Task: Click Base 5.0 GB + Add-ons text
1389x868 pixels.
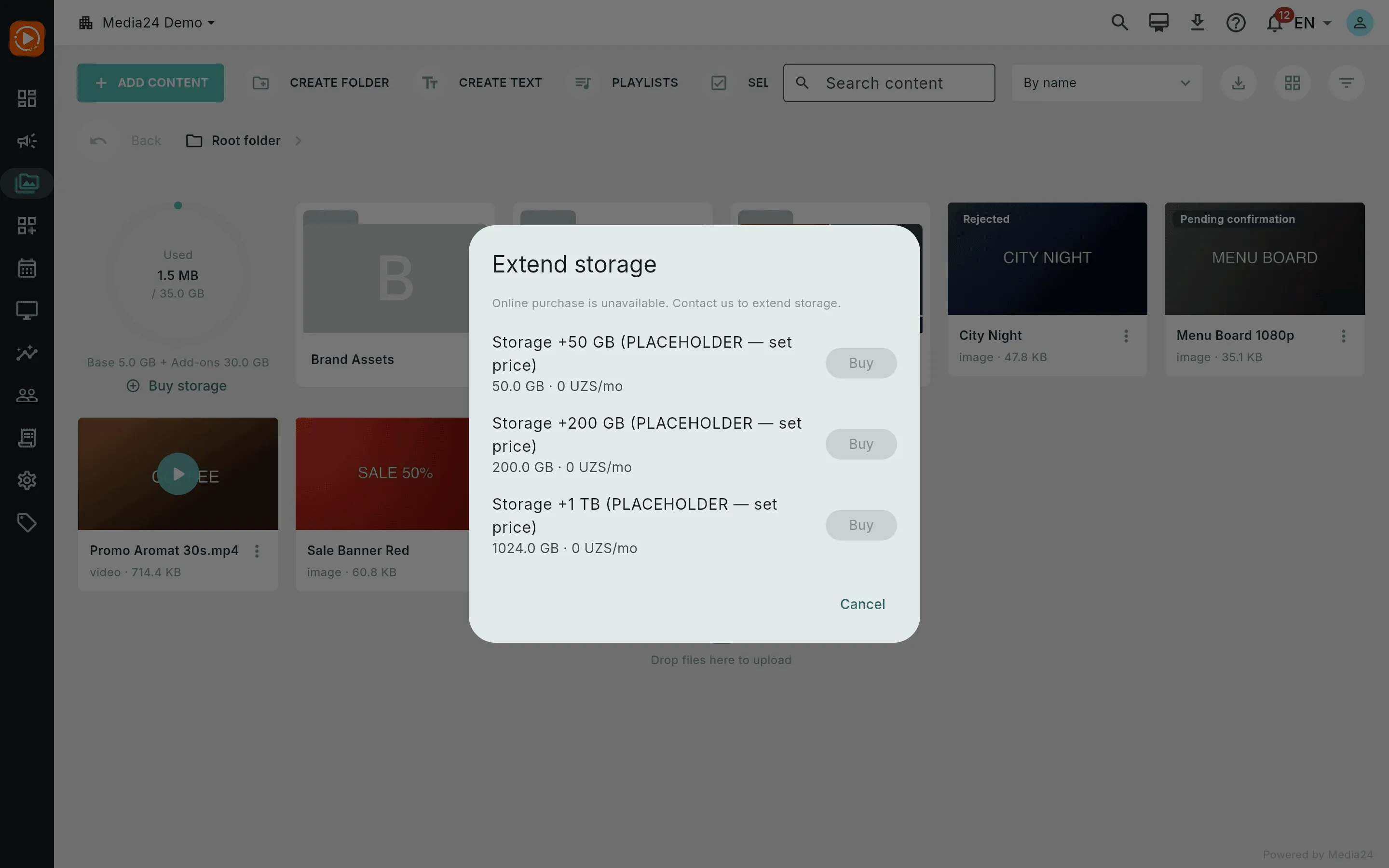Action: [178, 363]
